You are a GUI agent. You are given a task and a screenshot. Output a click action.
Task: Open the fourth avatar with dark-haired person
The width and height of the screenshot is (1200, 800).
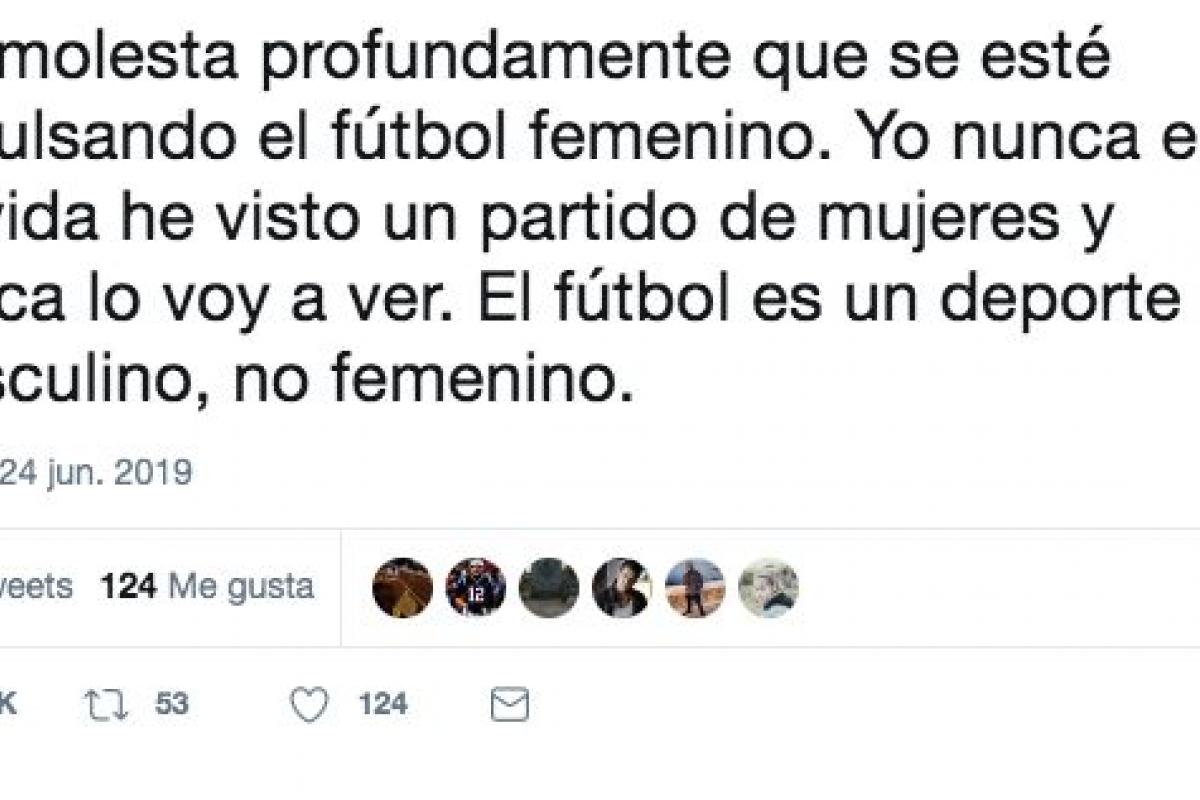[622, 587]
